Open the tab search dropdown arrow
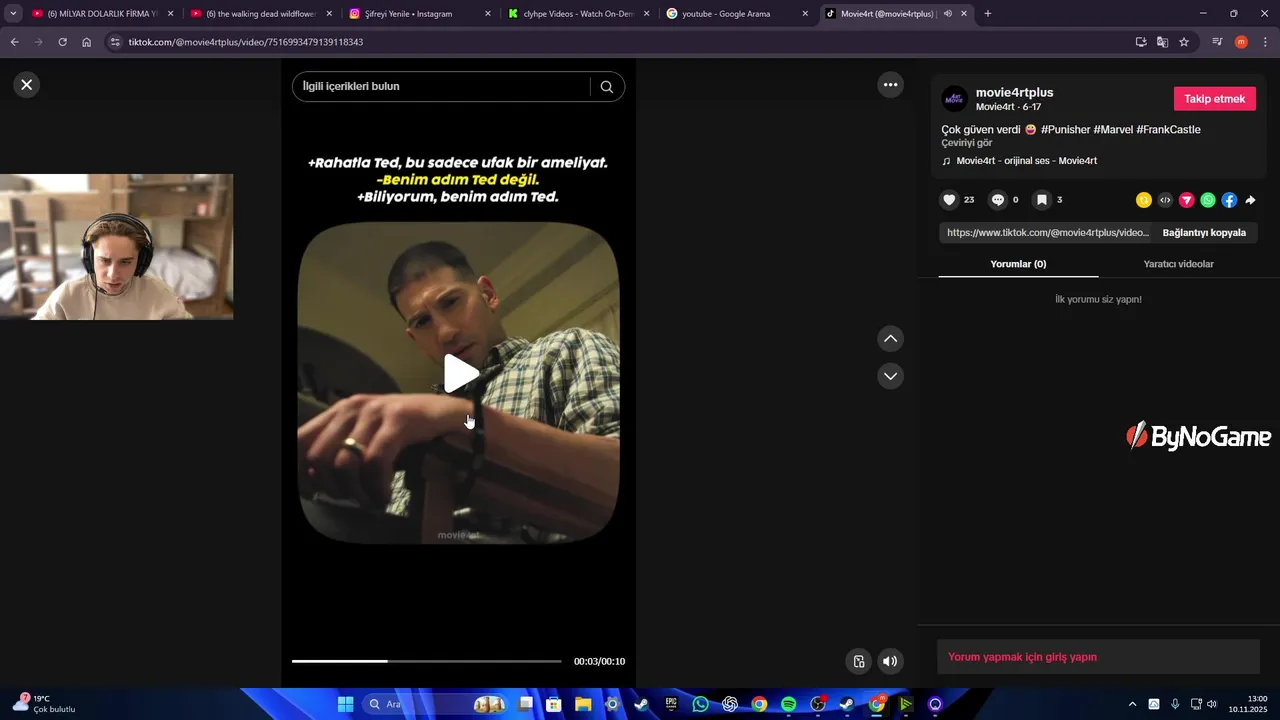Screen dimensions: 1280x720 [13, 14]
